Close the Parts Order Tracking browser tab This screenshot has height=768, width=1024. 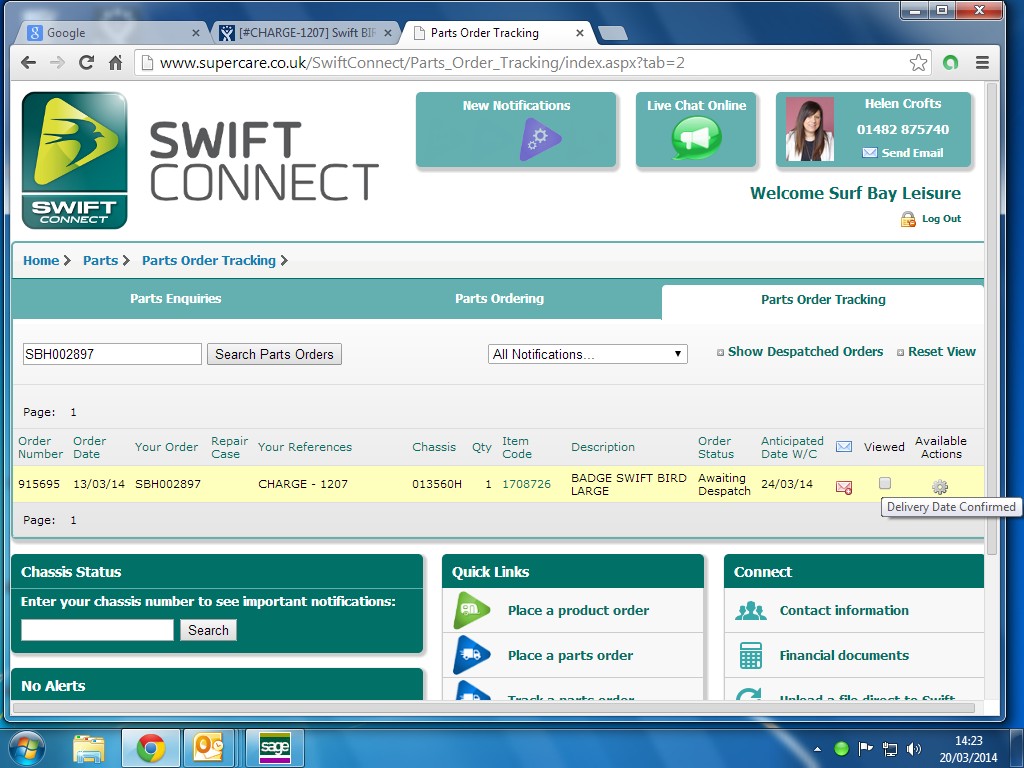click(579, 33)
